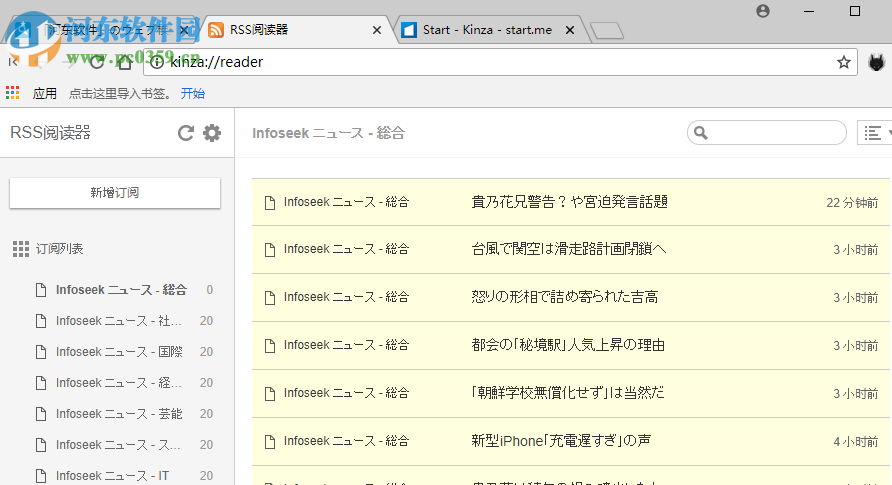Open article 都会の「秘境駅」人気上昇の理由
This screenshot has height=485, width=892.
pyautogui.click(x=568, y=346)
